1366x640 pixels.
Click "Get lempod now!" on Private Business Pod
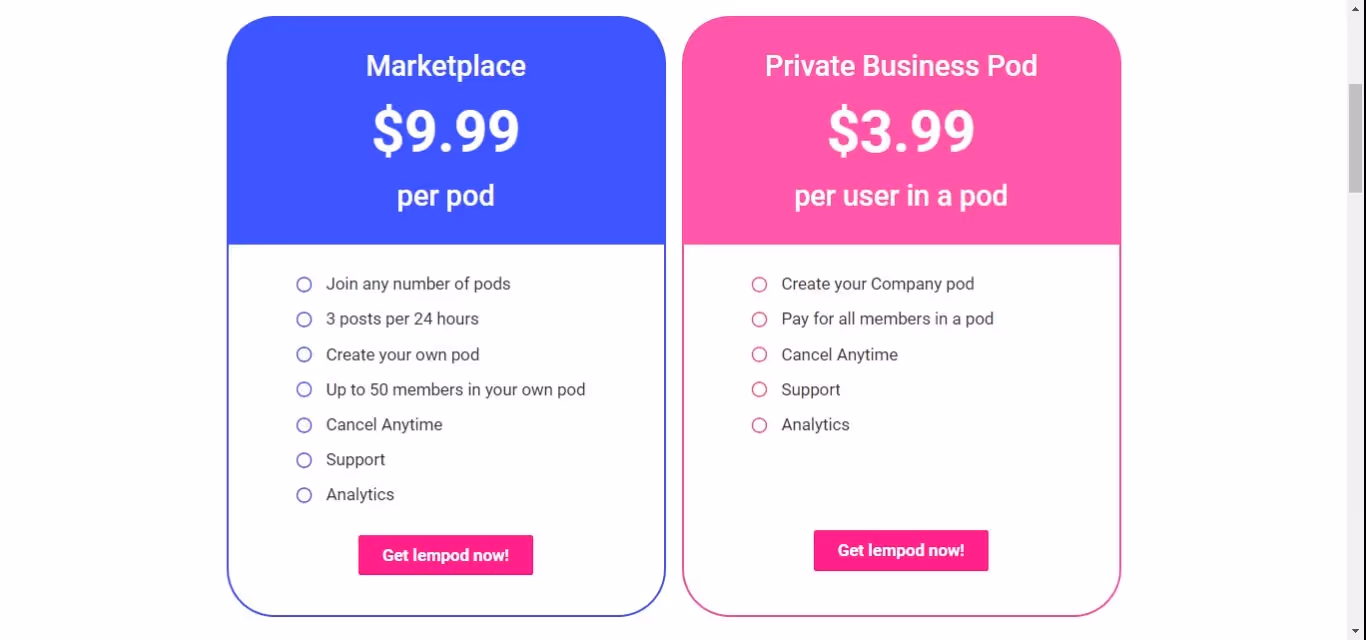point(900,550)
